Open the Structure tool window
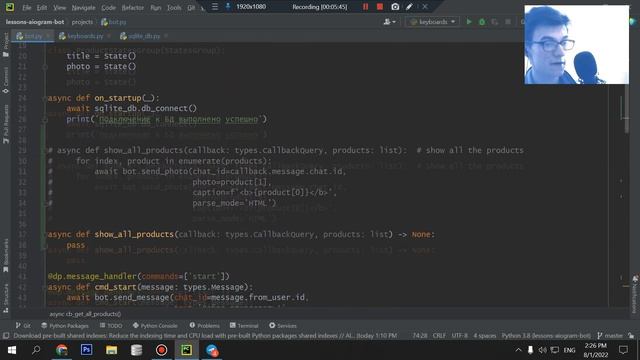640x360 pixels. tap(6, 298)
